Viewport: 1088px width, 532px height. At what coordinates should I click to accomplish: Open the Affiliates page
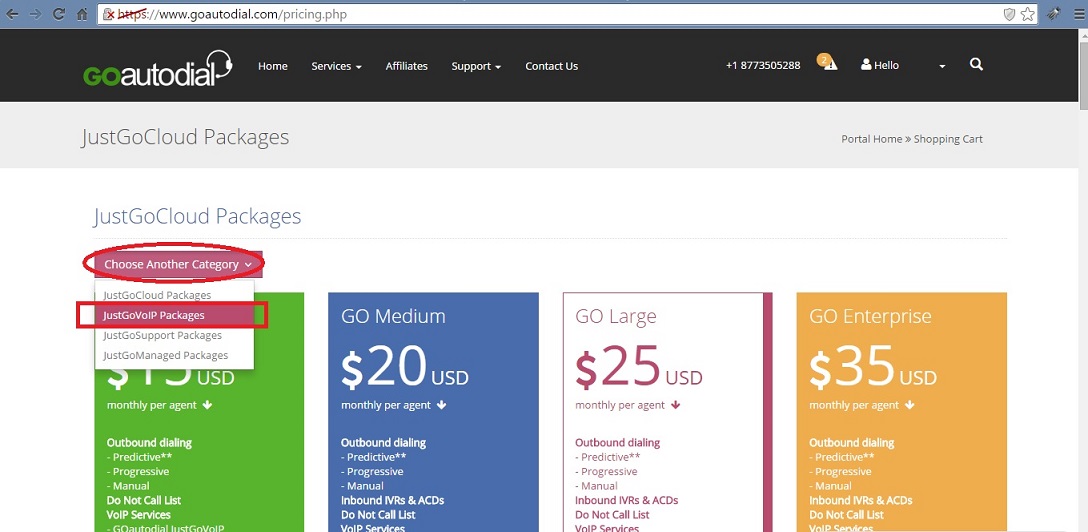click(407, 66)
